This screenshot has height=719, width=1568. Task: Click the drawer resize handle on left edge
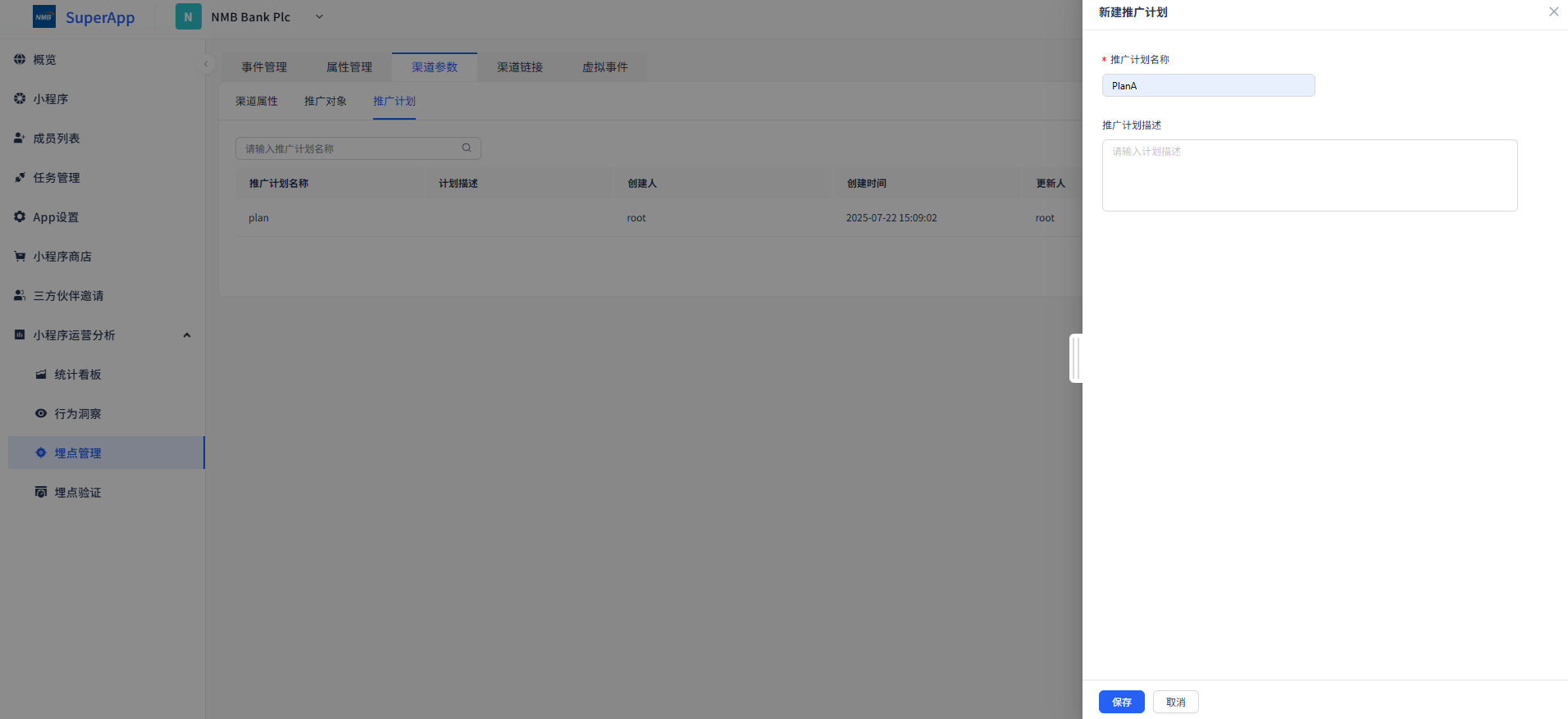pos(1076,358)
